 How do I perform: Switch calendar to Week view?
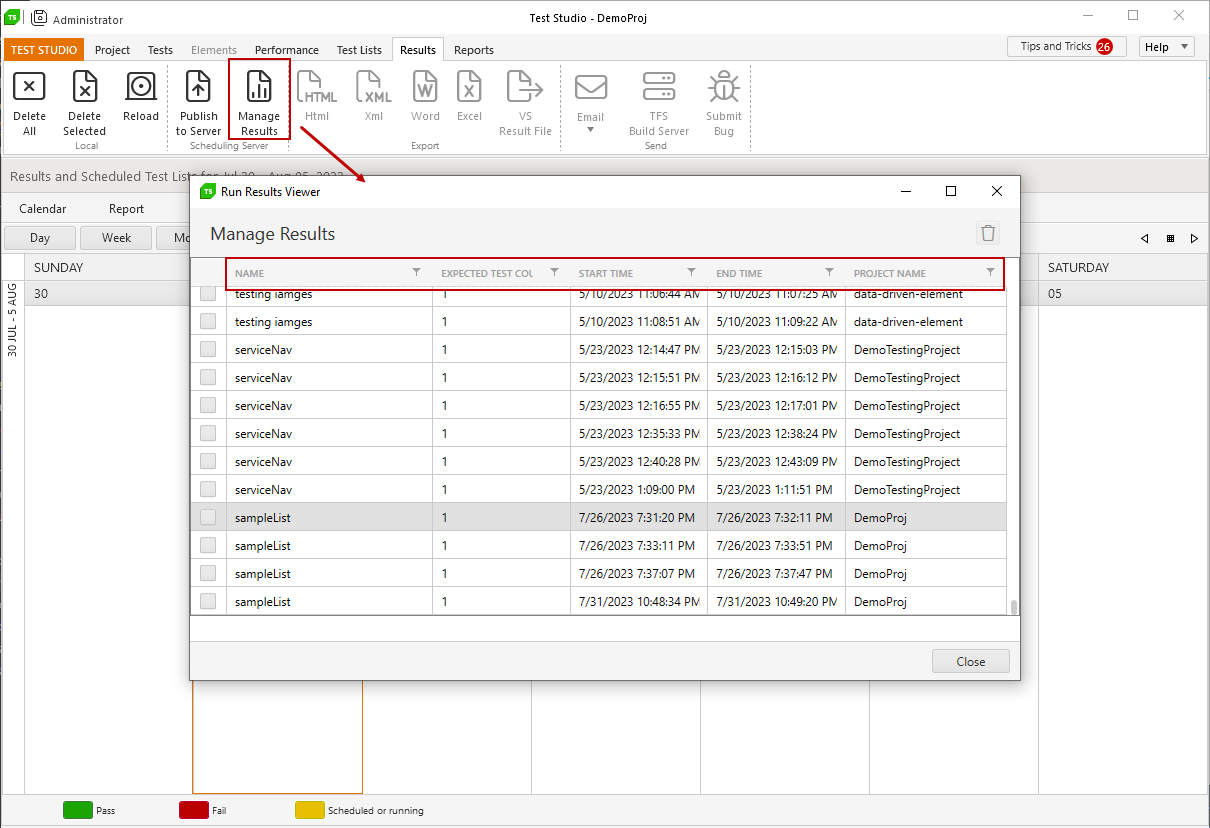[x=117, y=238]
